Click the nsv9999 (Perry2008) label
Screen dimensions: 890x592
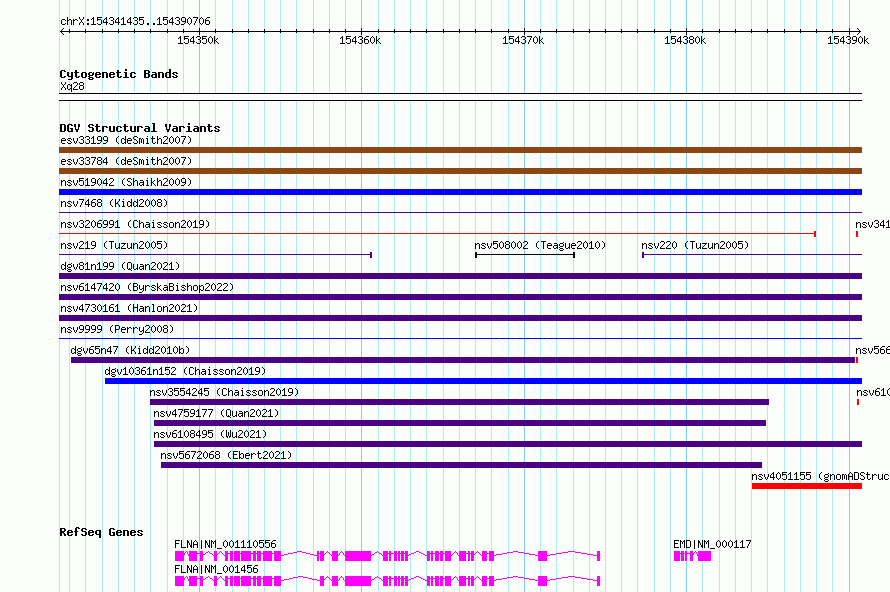pos(117,329)
